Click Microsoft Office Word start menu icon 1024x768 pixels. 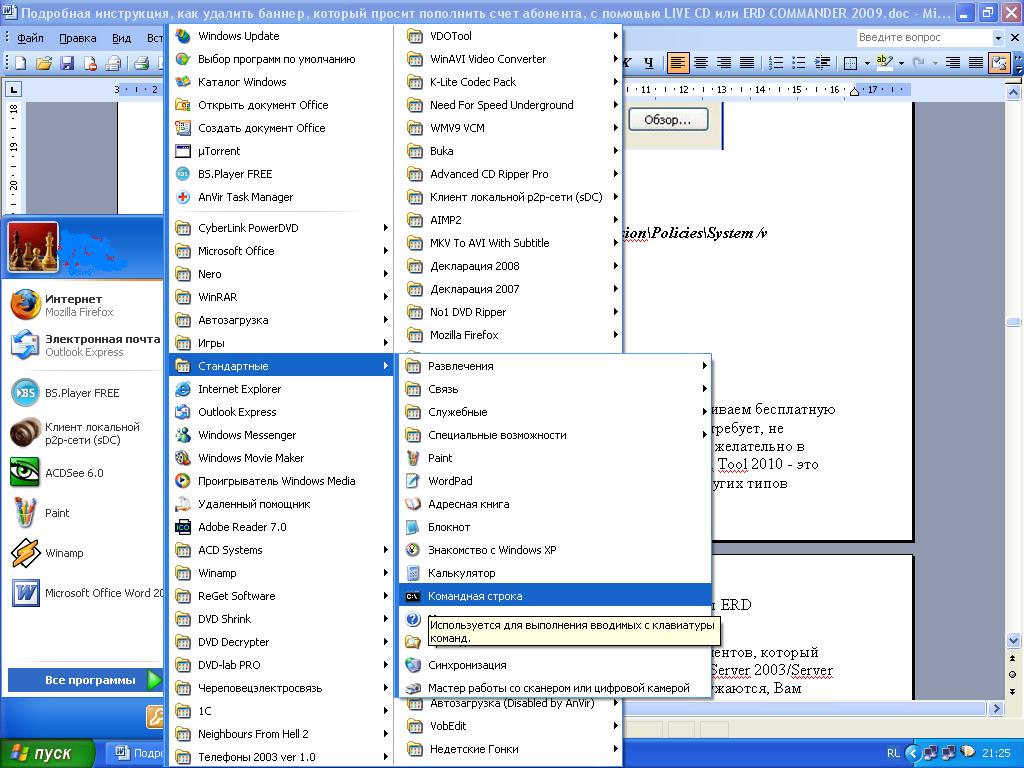click(25, 593)
